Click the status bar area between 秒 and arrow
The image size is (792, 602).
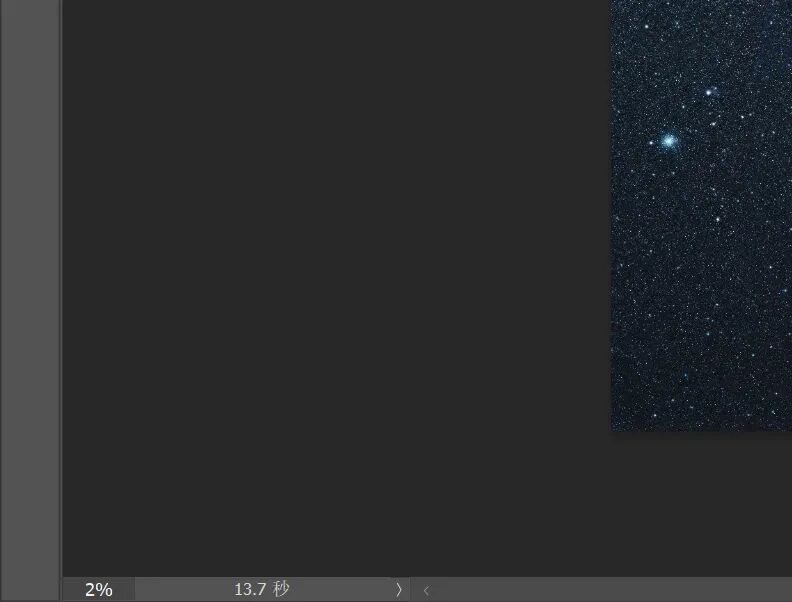(340, 590)
